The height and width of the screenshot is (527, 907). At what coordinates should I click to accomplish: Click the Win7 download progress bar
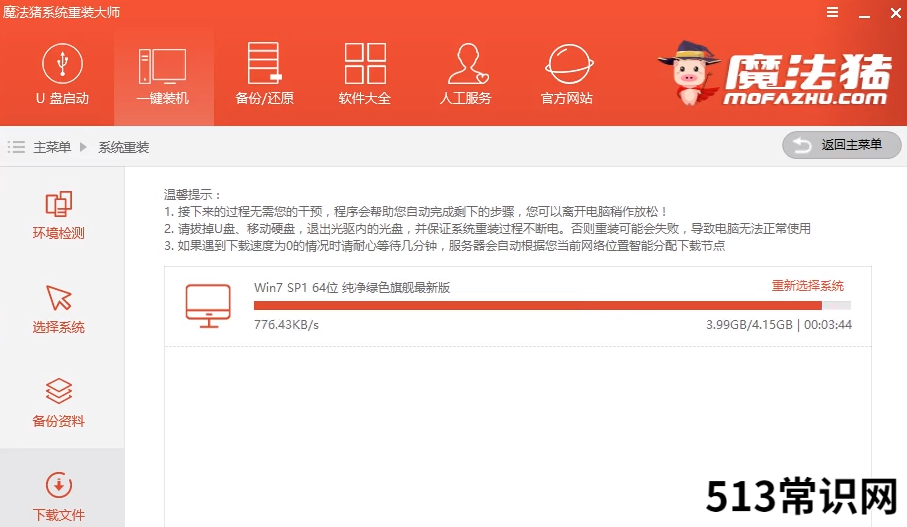click(x=552, y=305)
